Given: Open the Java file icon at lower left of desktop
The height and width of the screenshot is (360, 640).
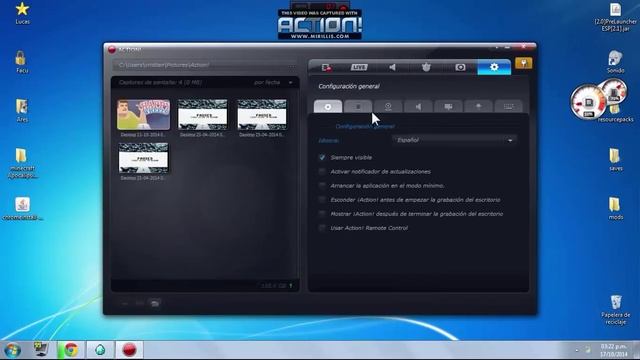Looking at the screenshot, I should coord(22,209).
